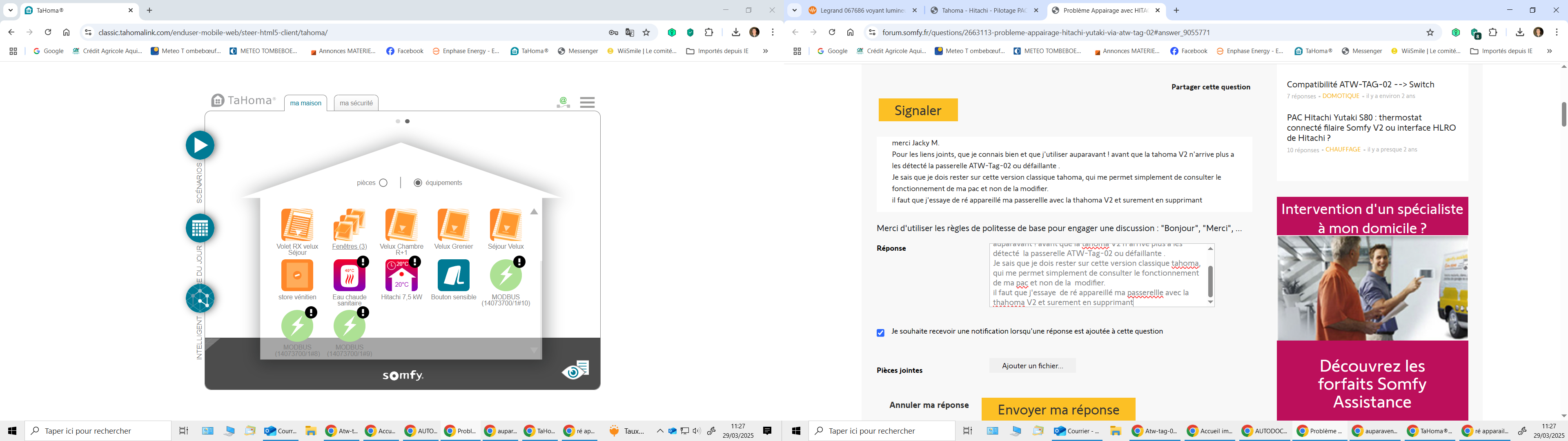Open the notification center on left taskbar
Screen dimensions: 1568x441
pyautogui.click(x=768, y=431)
